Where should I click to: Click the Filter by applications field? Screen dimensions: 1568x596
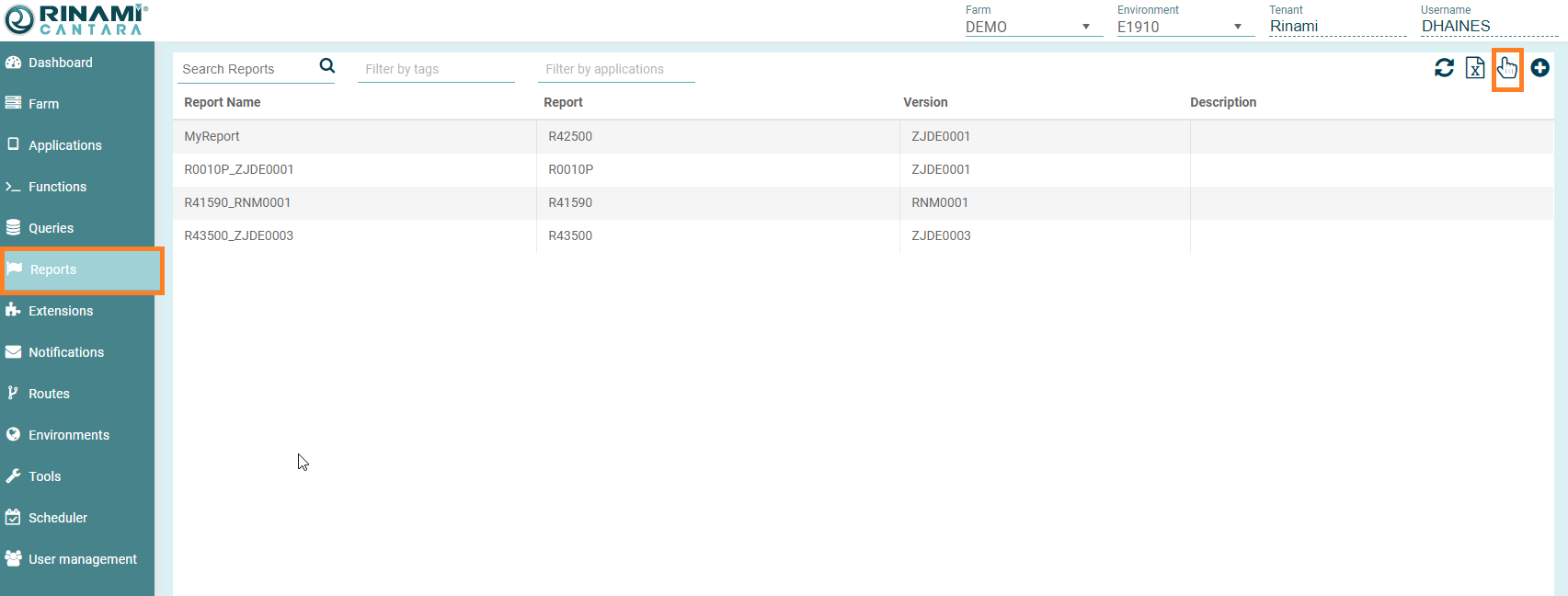615,69
